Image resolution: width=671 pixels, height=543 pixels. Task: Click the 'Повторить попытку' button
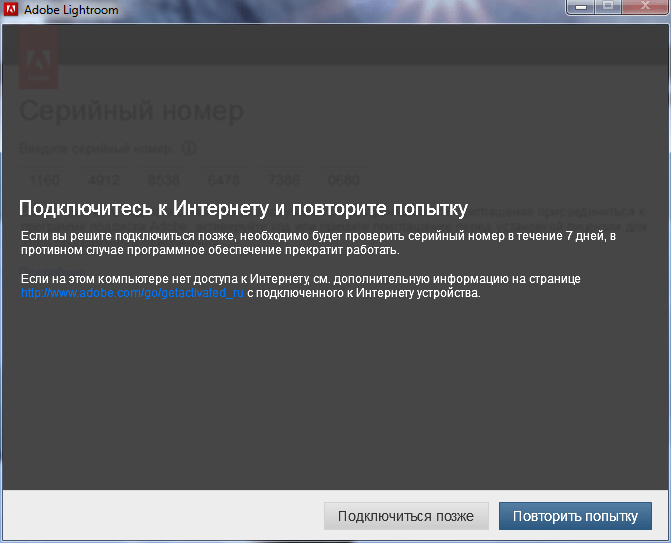pos(575,516)
